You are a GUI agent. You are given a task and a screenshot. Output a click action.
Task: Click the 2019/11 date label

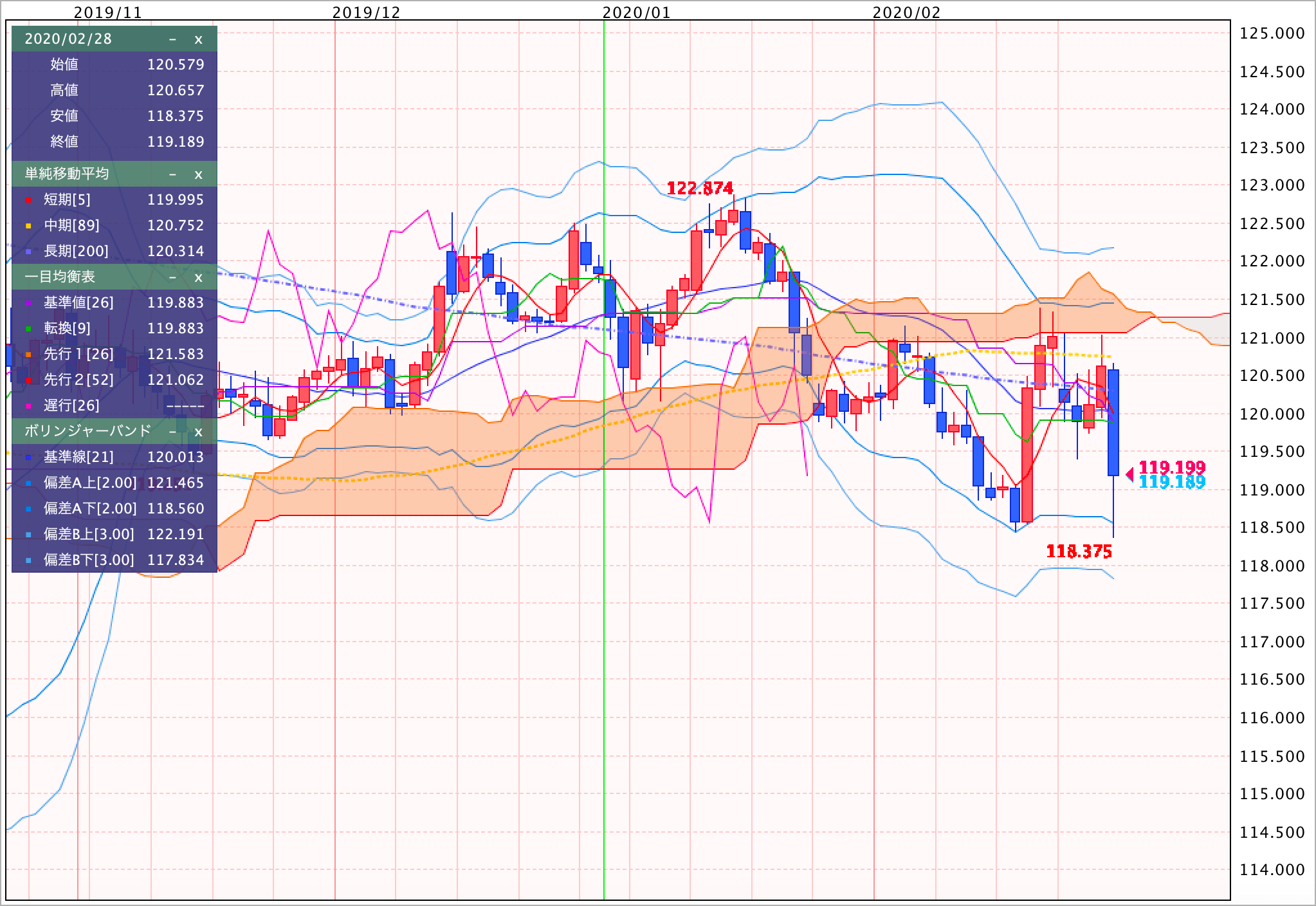click(x=108, y=12)
